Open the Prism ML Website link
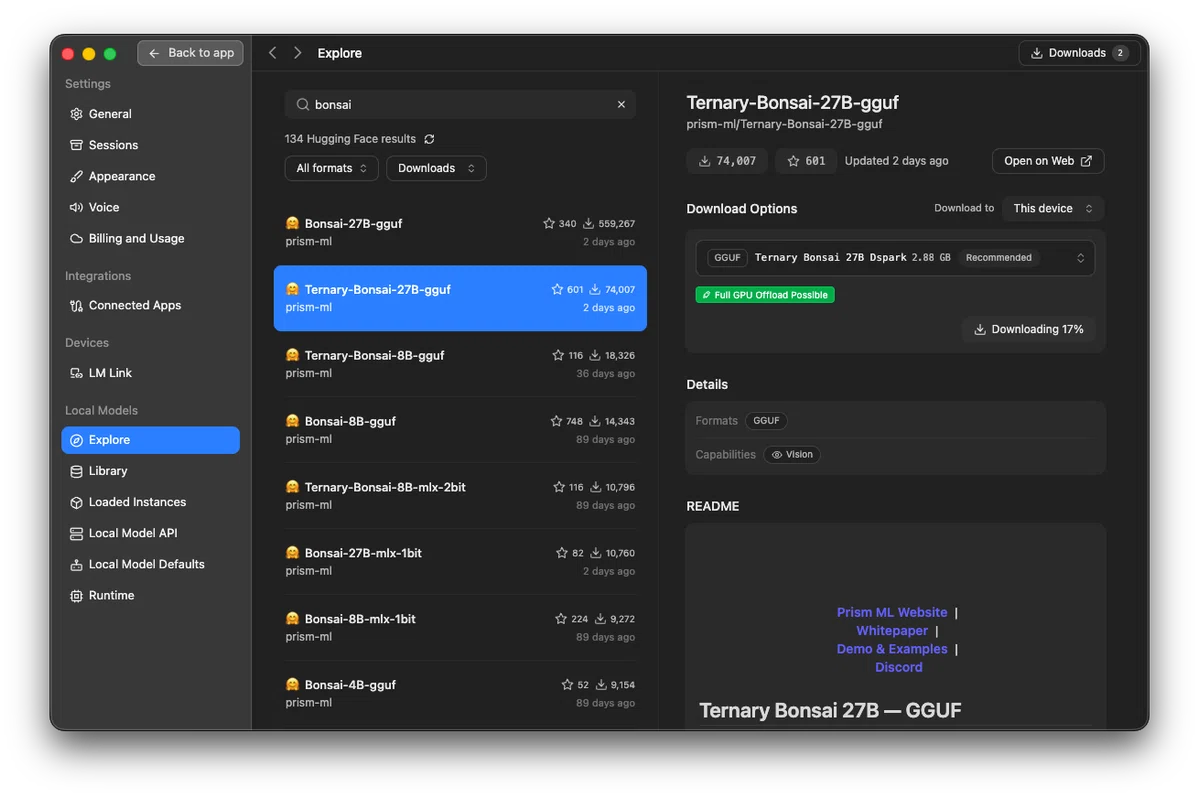Screen dimensions: 1200x798 coord(892,612)
